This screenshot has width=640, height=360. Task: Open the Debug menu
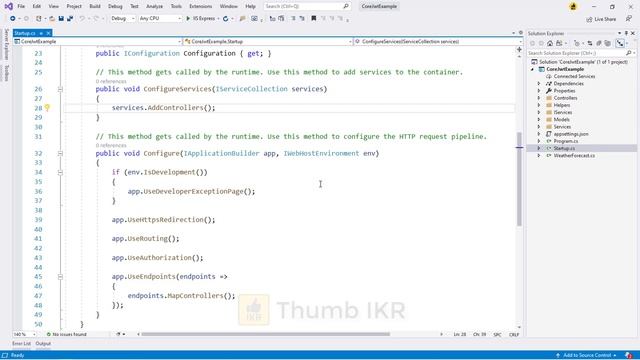point(115,6)
